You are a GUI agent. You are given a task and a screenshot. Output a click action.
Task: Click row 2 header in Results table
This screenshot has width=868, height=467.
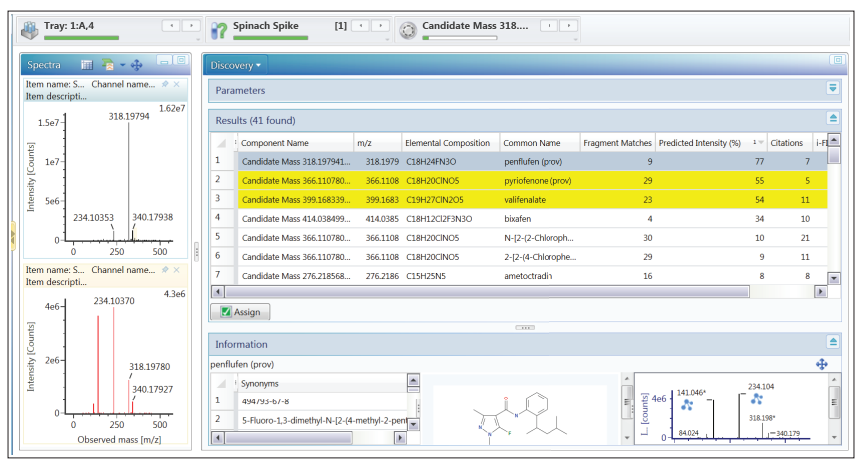pyautogui.click(x=222, y=180)
